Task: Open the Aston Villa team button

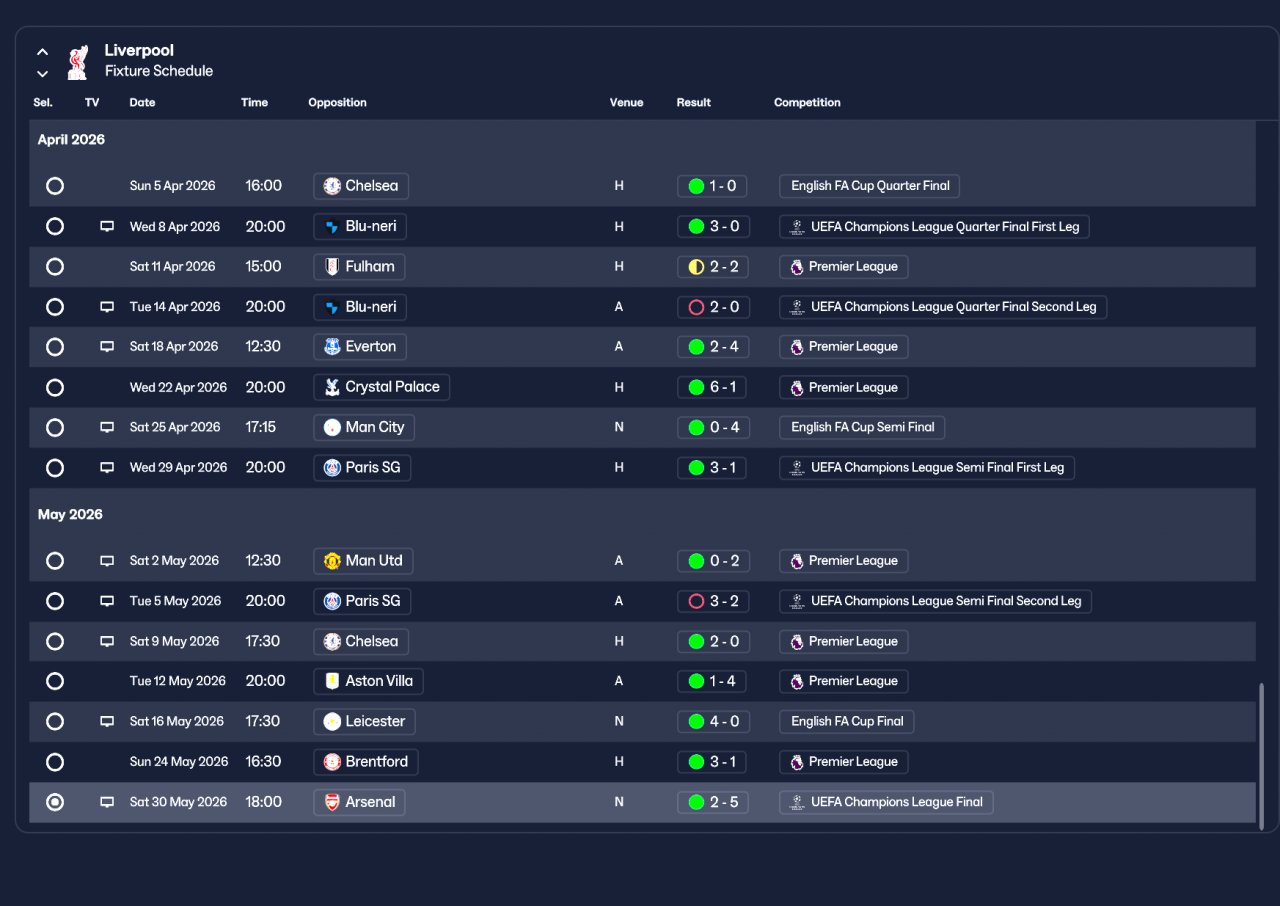Action: click(368, 681)
